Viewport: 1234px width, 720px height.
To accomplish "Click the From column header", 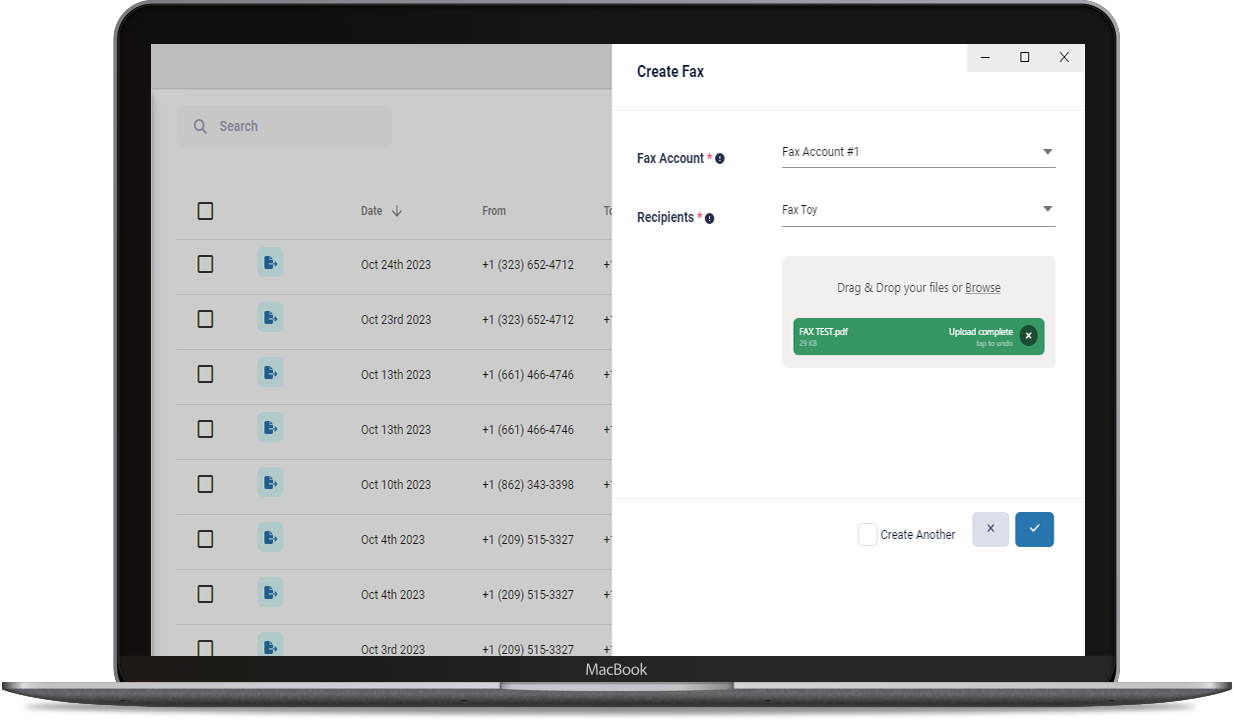I will pyautogui.click(x=494, y=211).
